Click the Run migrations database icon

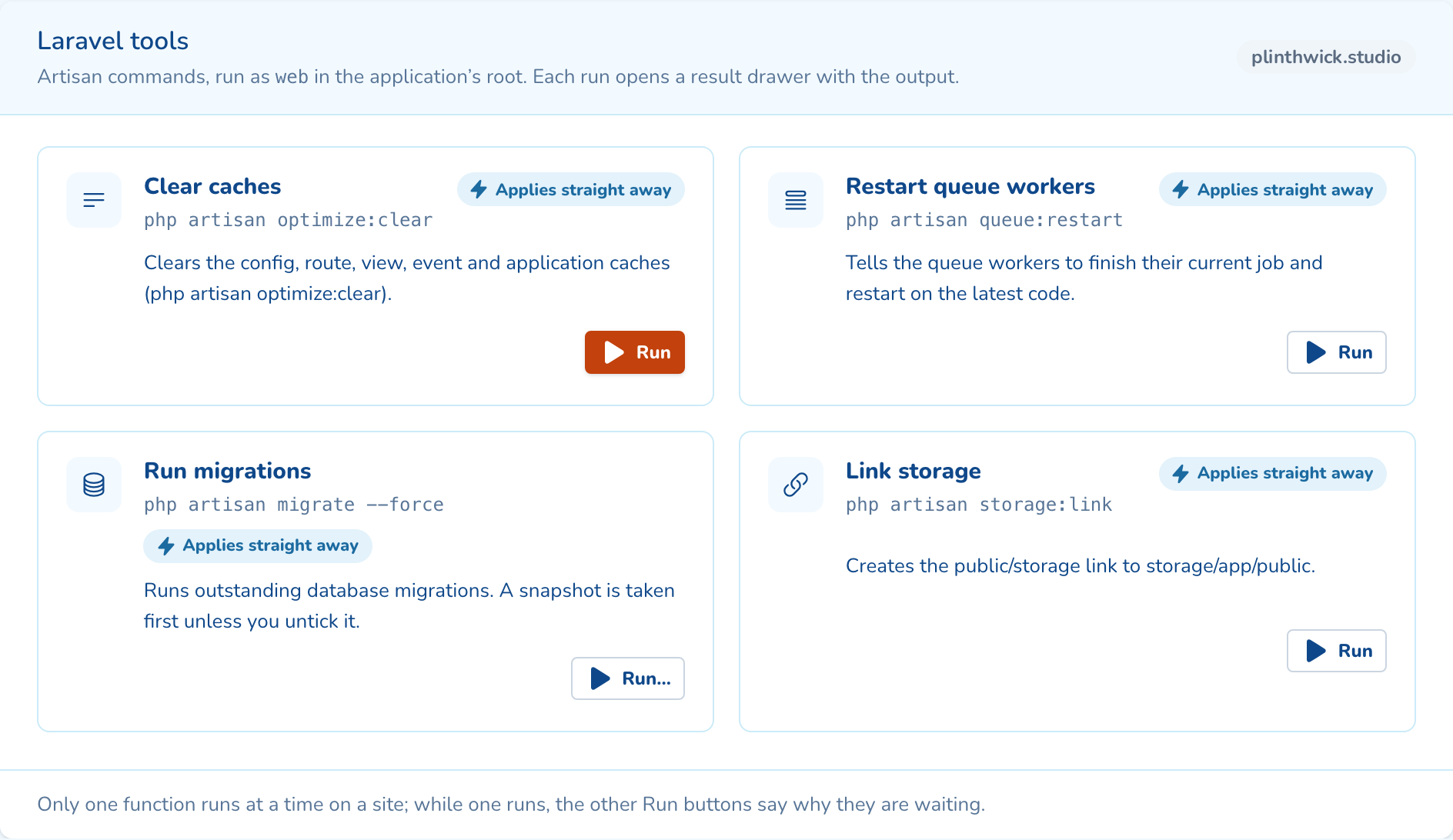94,485
